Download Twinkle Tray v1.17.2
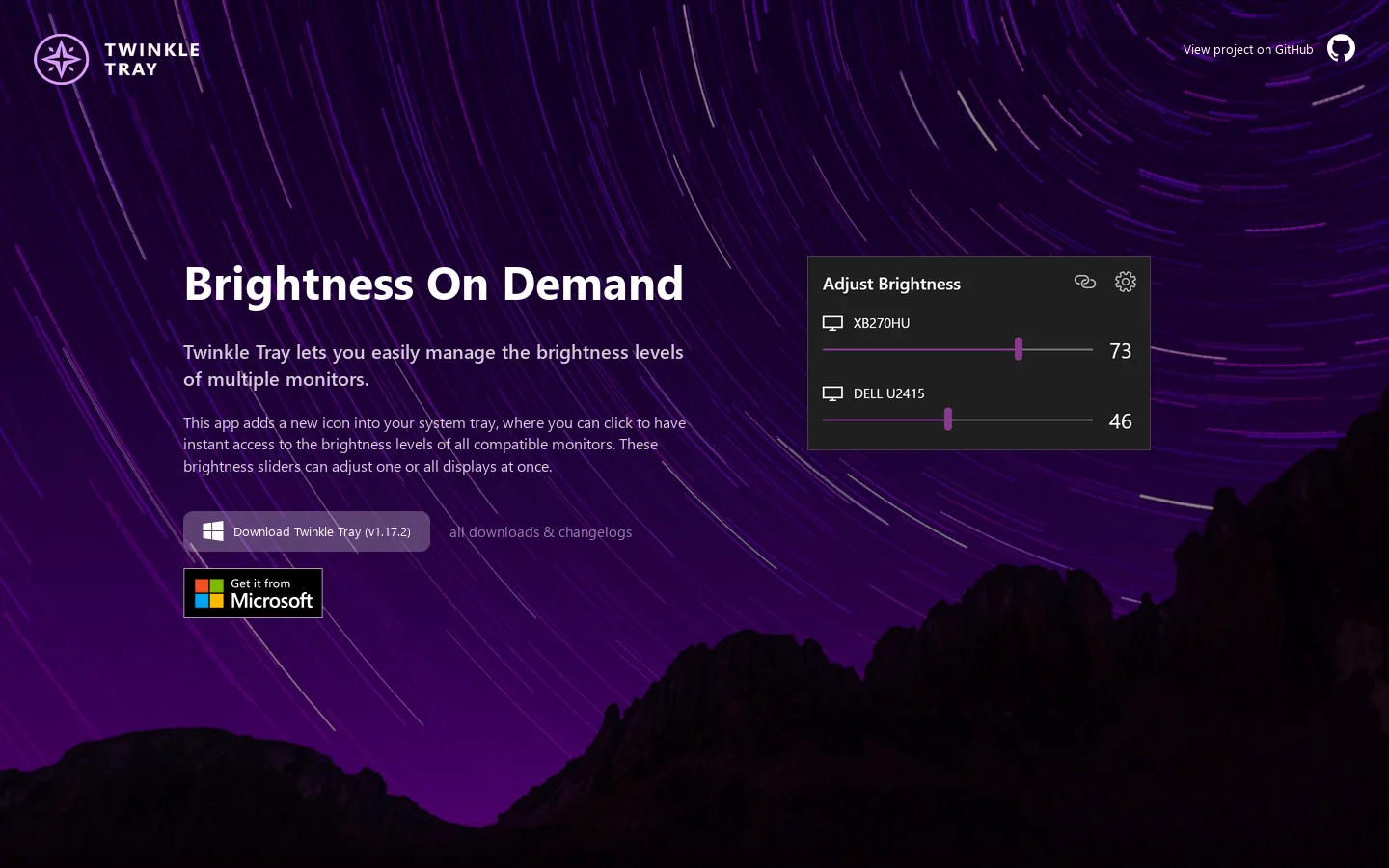Screen dimensions: 1389x868 pyautogui.click(x=307, y=531)
